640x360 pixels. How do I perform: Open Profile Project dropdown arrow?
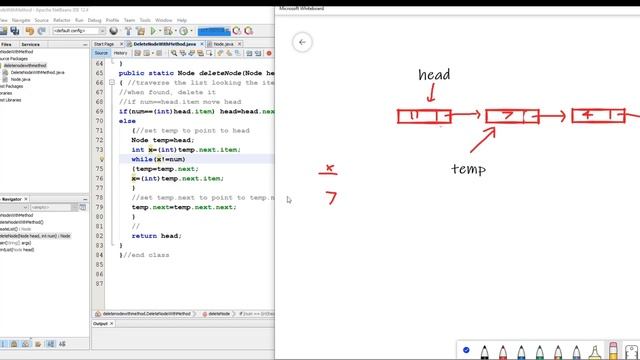pyautogui.click(x=191, y=31)
